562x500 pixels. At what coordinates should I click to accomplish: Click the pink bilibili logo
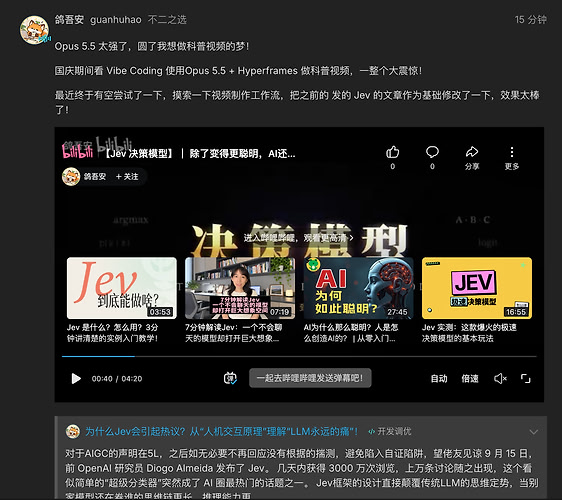[x=77, y=151]
